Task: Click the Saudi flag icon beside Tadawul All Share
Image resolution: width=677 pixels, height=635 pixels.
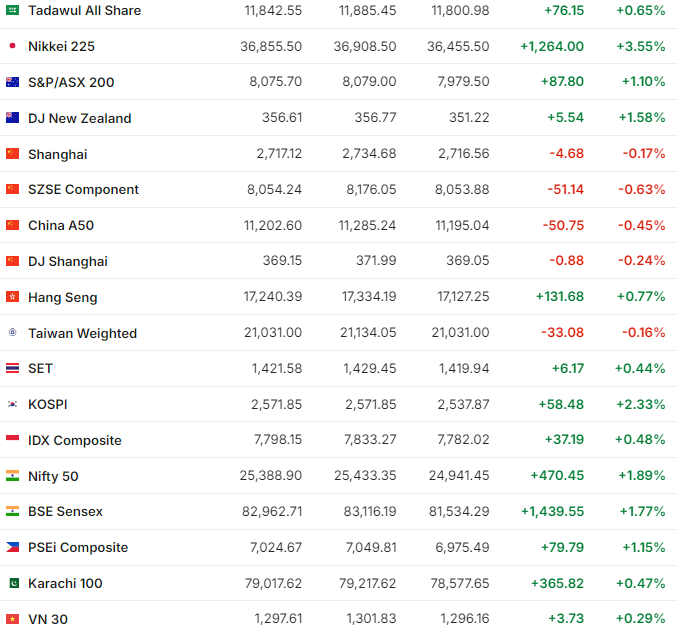Action: 12,10
